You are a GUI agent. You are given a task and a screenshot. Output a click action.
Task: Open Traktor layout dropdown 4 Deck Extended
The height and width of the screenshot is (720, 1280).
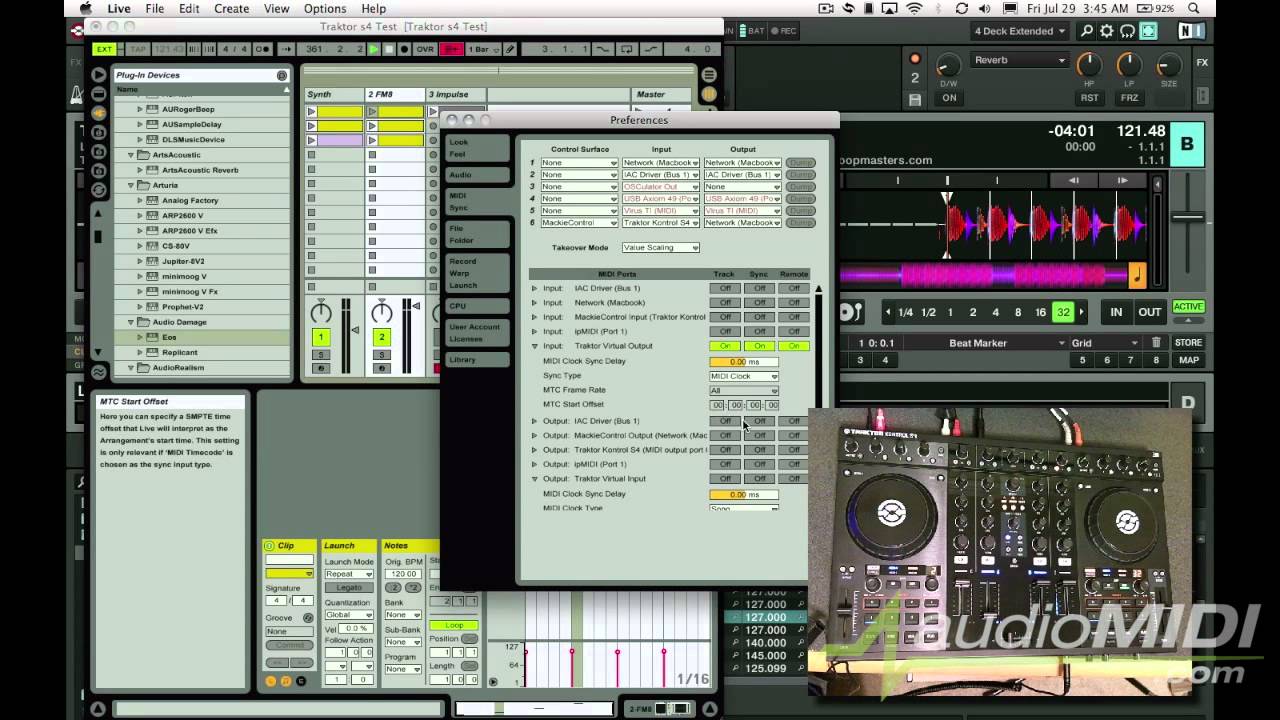click(1020, 31)
